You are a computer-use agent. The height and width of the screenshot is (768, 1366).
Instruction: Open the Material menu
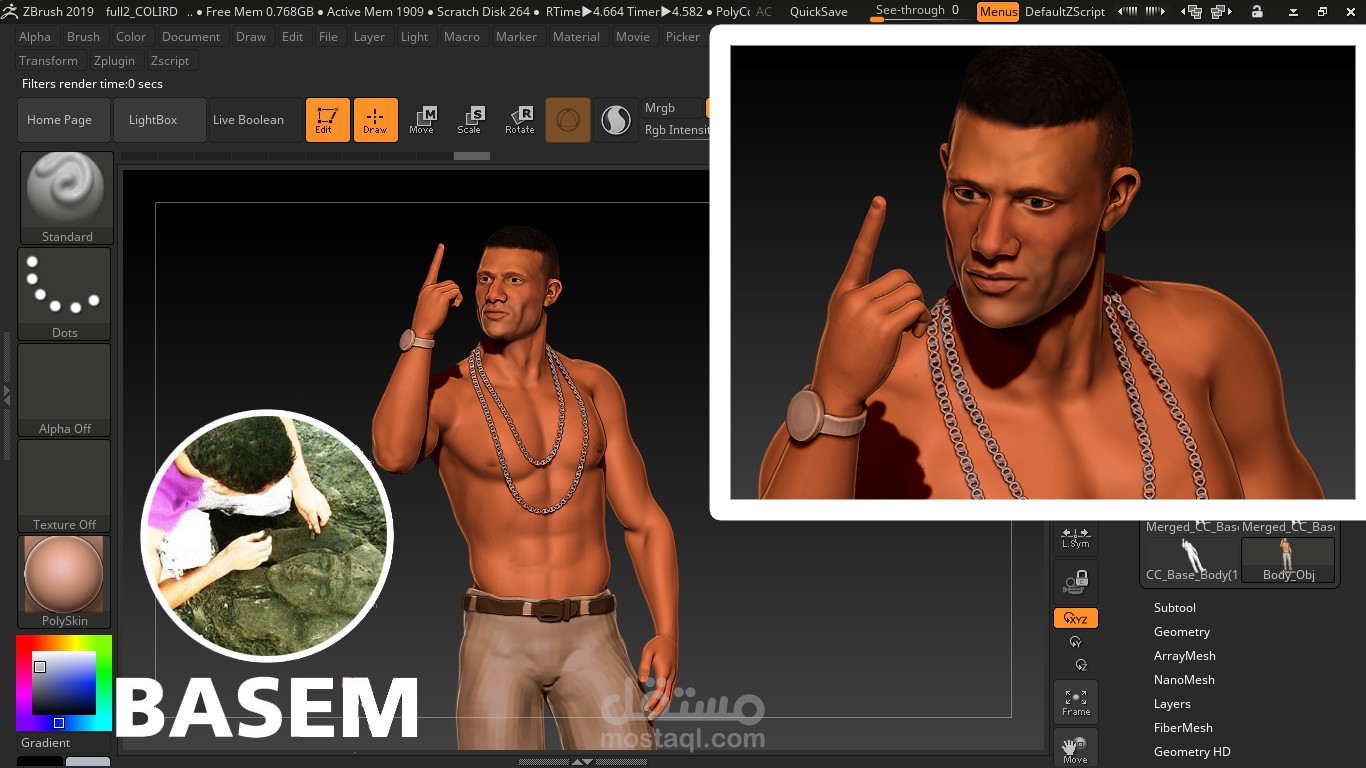(576, 37)
